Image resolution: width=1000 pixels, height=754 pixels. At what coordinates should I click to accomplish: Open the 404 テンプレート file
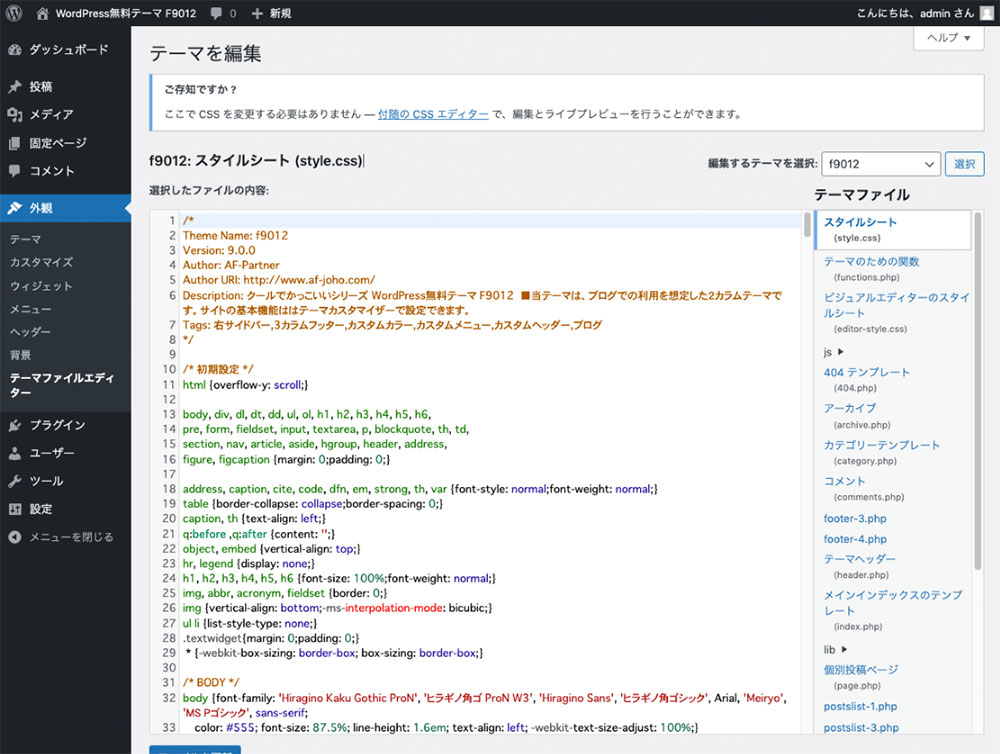(x=867, y=380)
